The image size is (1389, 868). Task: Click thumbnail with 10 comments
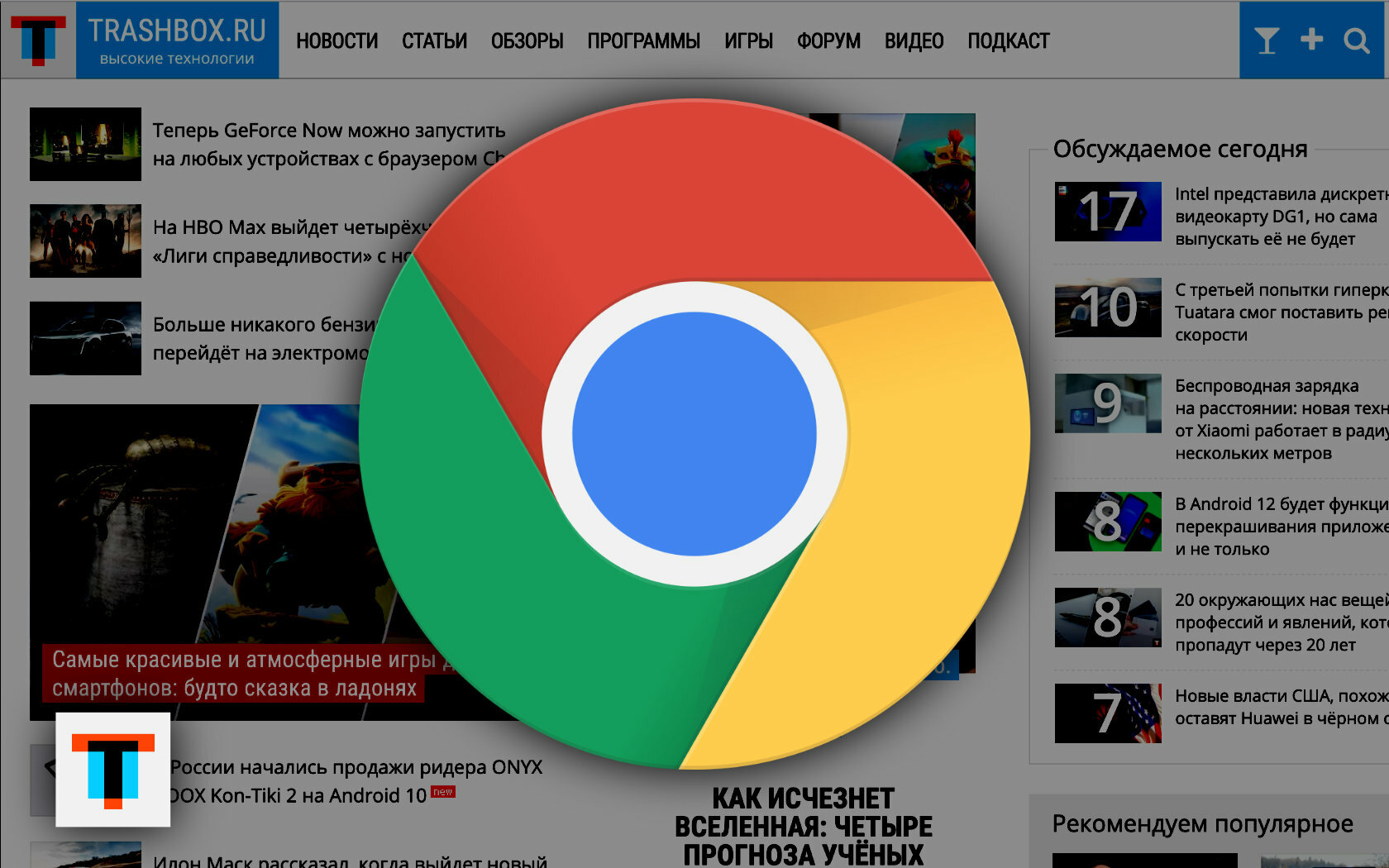coord(1108,308)
